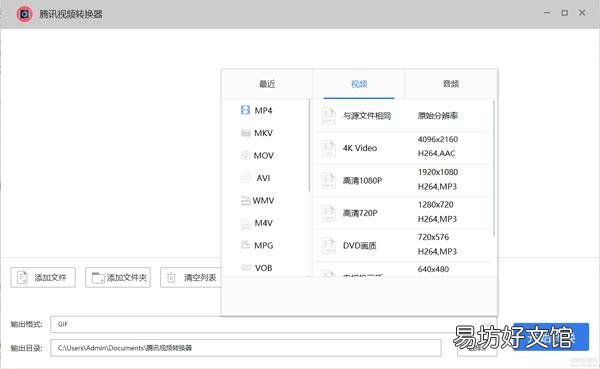Click the 添加文件夹 button

[118, 278]
